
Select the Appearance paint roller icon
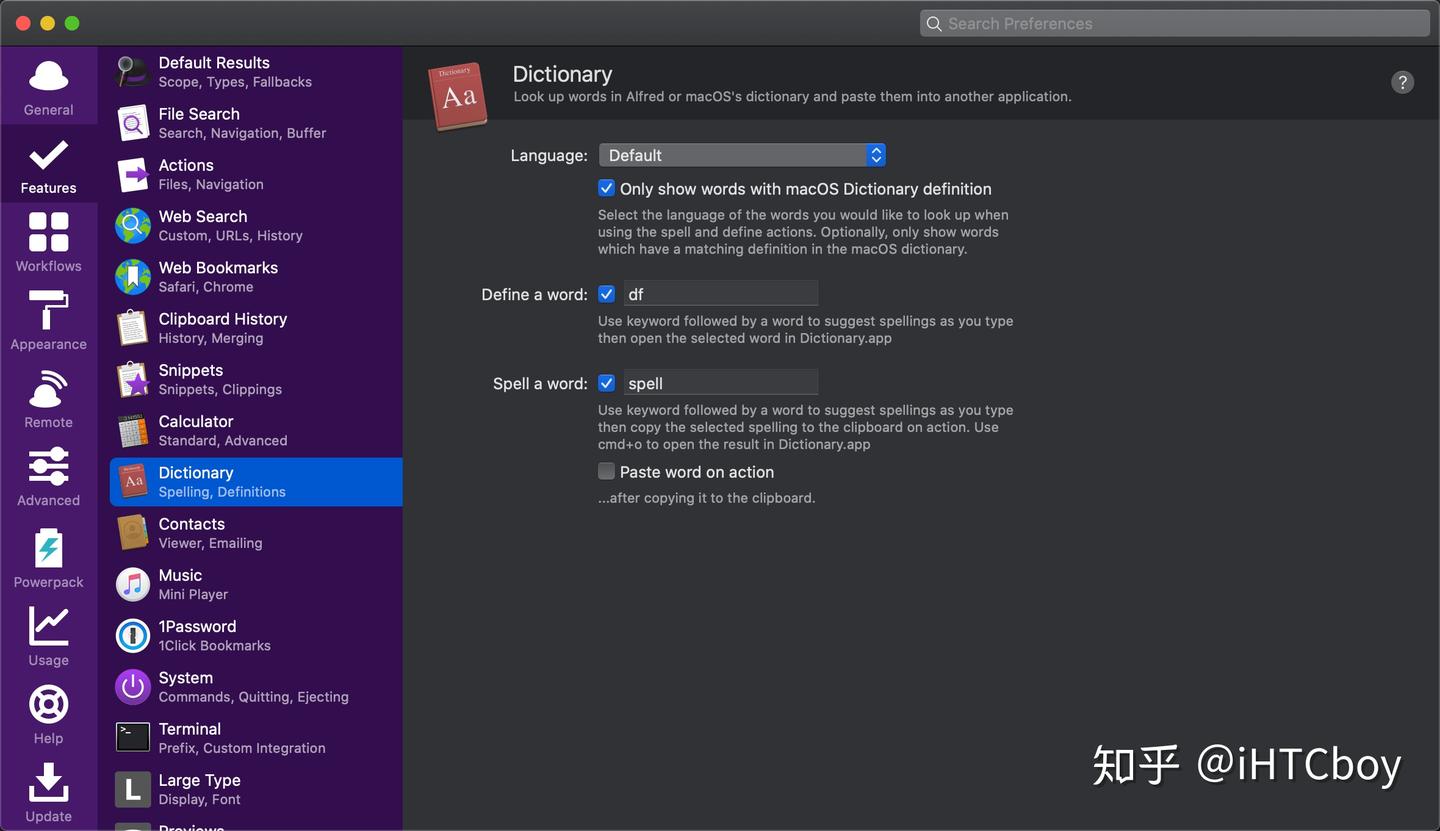[48, 310]
